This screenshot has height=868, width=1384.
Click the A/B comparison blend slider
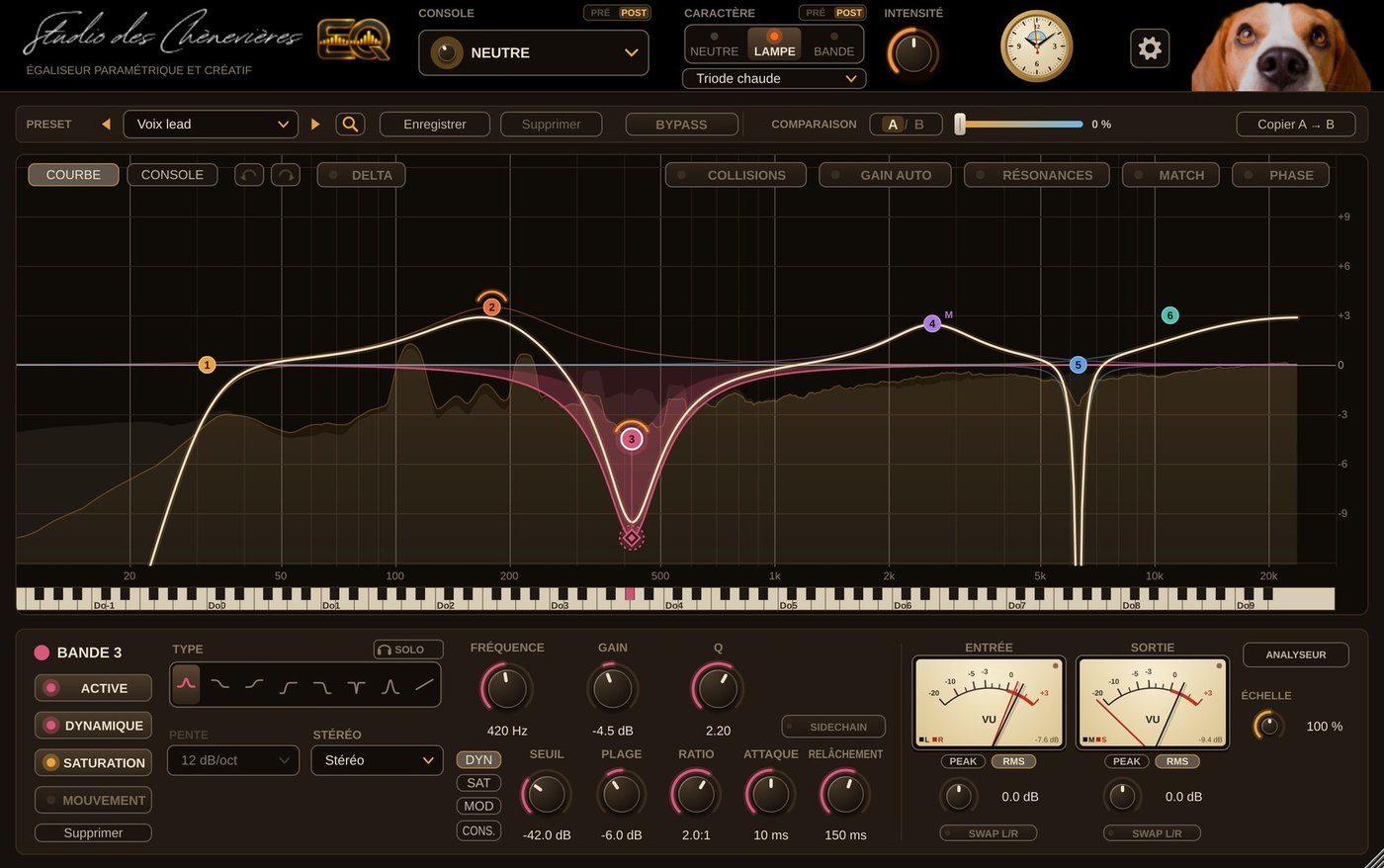(1018, 124)
